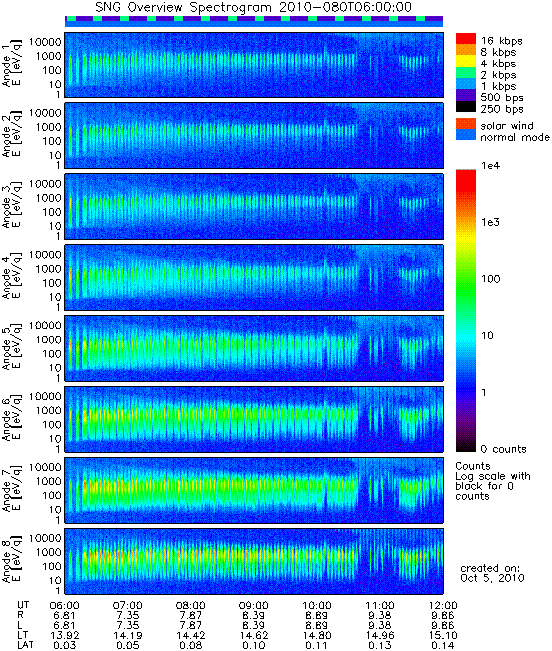Click the LAT value 0.14
Image resolution: width=552 pixels, height=651 pixels.
443,645
